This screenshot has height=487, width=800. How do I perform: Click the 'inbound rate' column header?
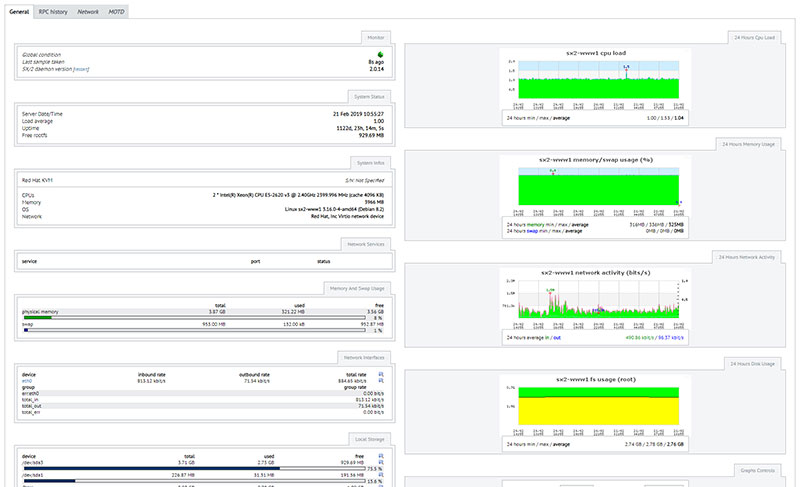152,375
